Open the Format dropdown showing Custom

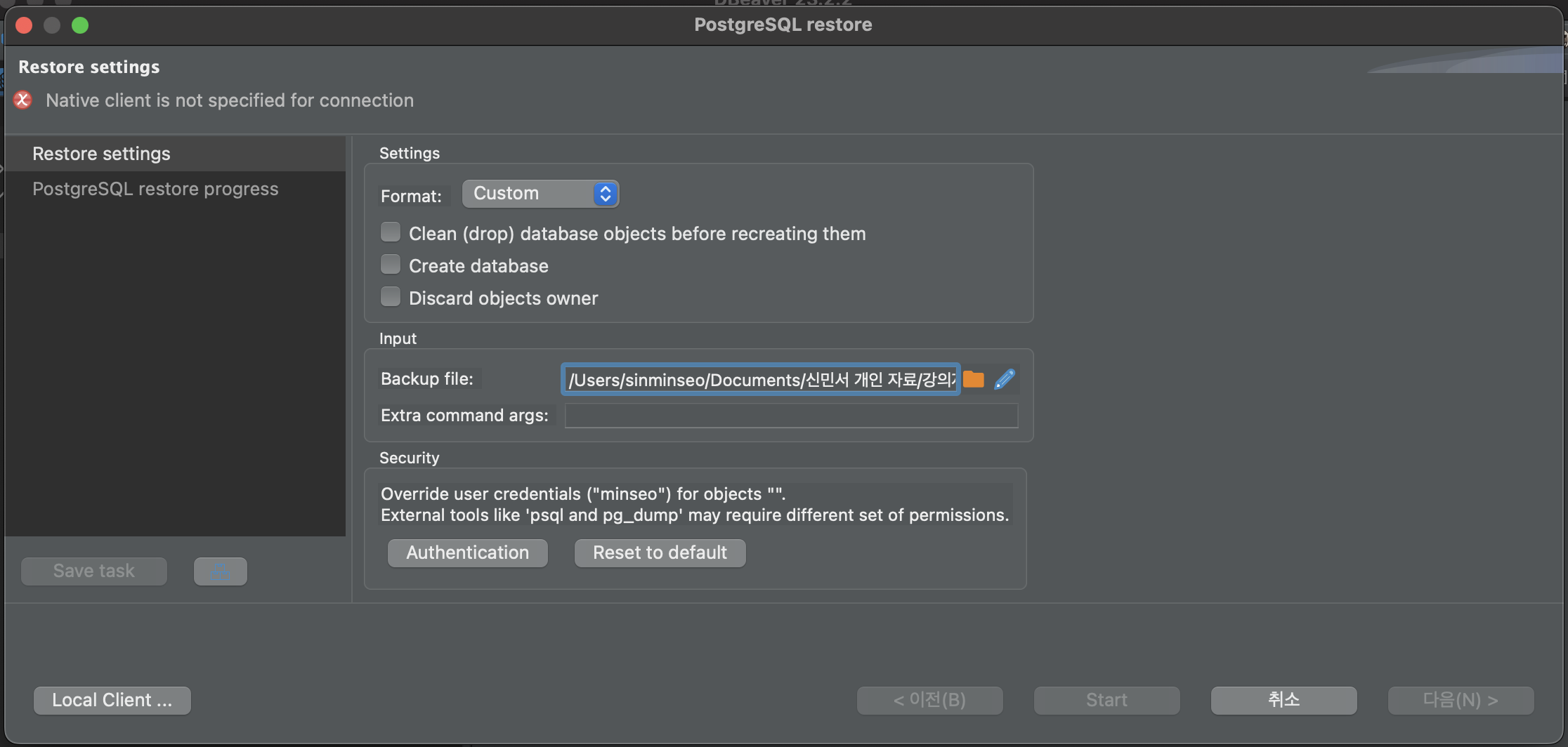540,194
